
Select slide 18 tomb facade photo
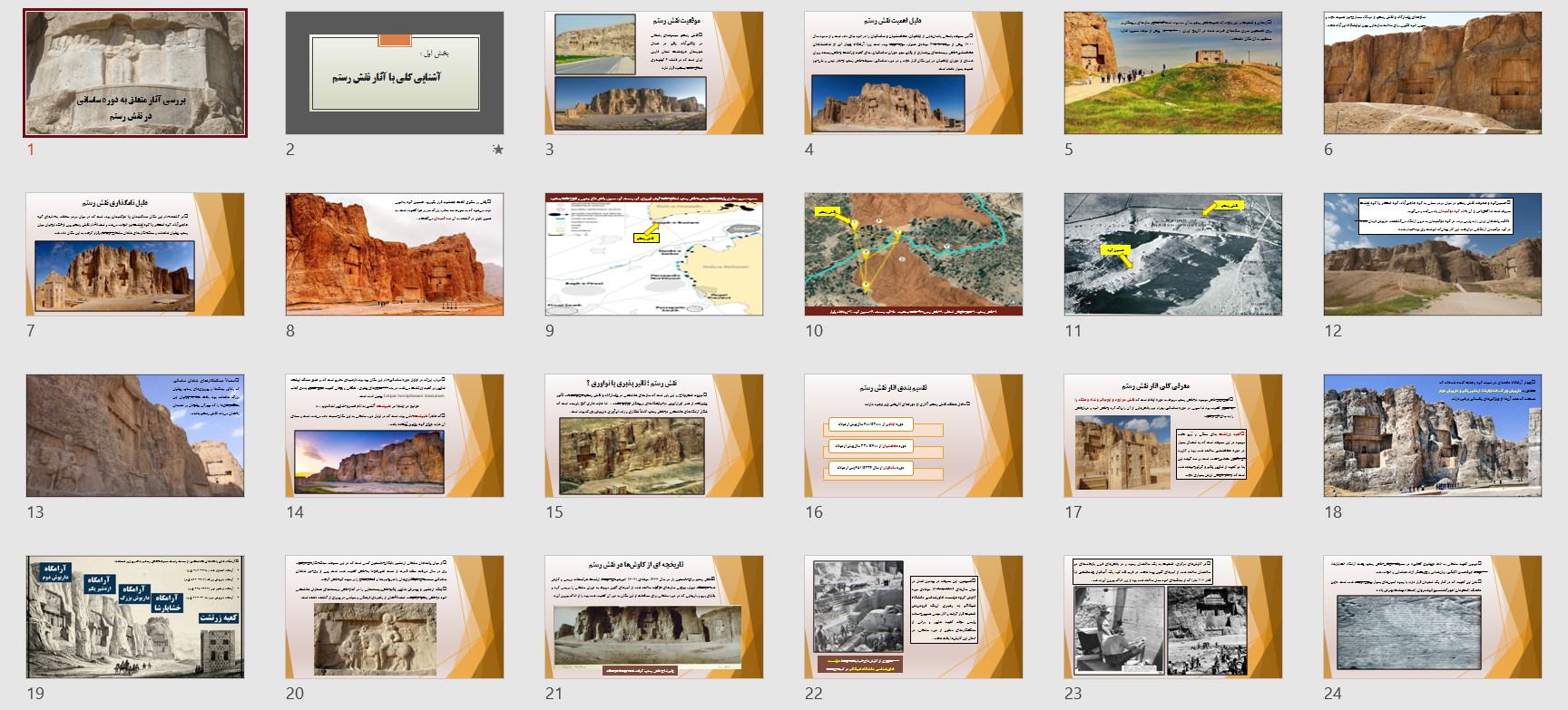coord(1432,435)
